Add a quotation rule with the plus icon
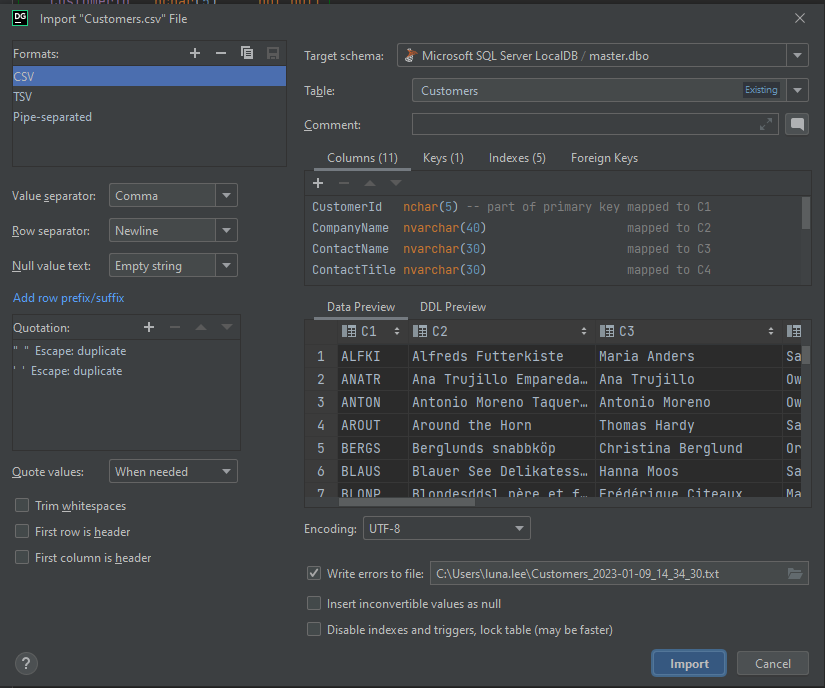 [x=149, y=327]
